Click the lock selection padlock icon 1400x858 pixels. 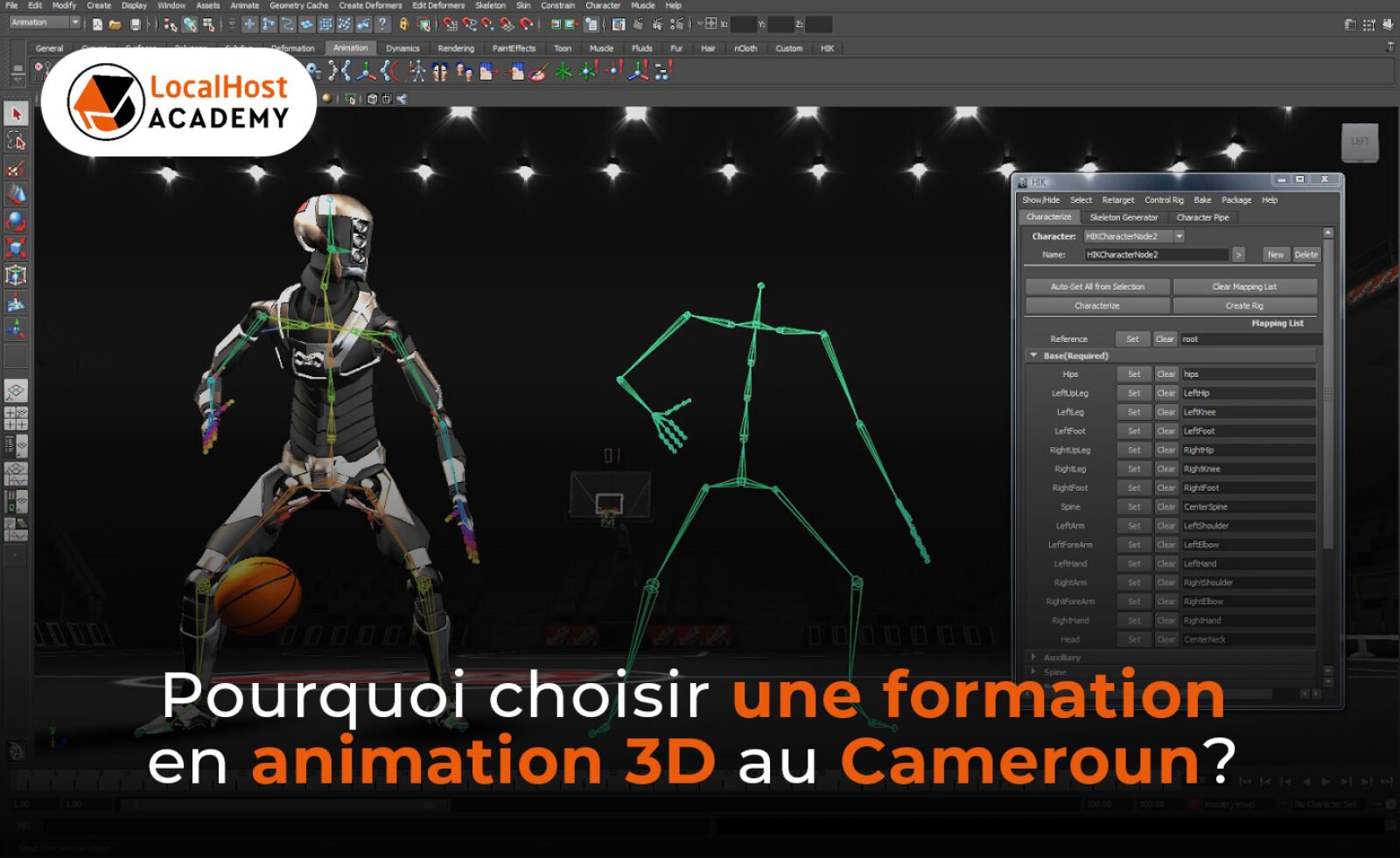403,24
